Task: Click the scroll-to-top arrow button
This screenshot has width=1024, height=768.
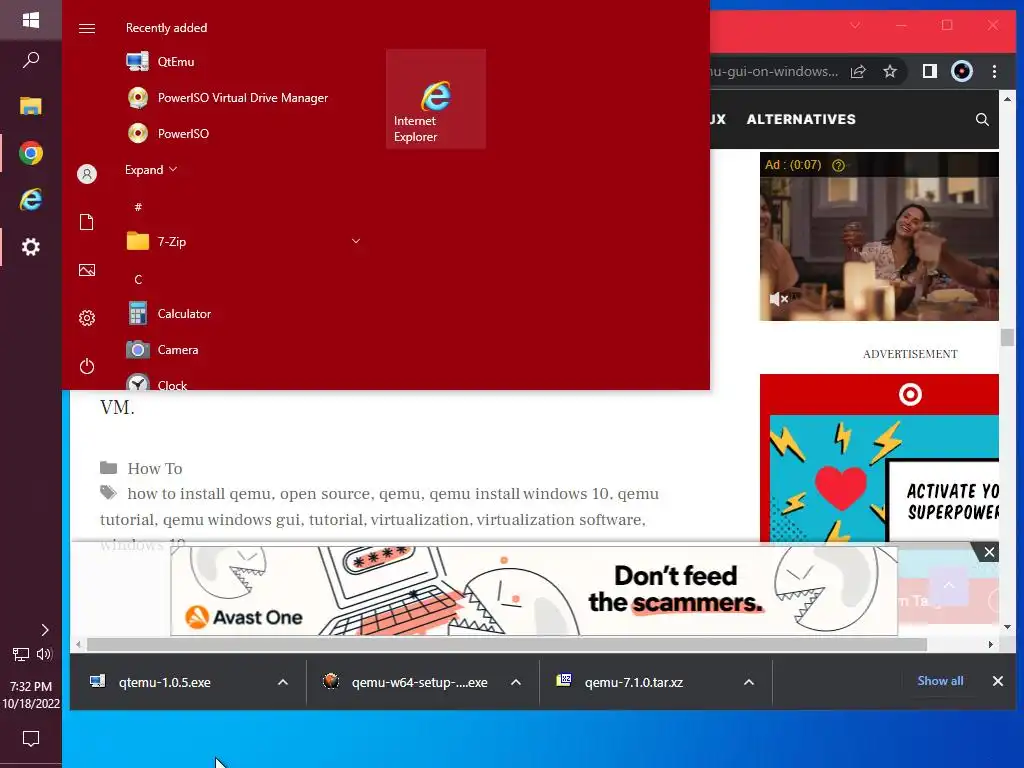Action: coord(948,585)
